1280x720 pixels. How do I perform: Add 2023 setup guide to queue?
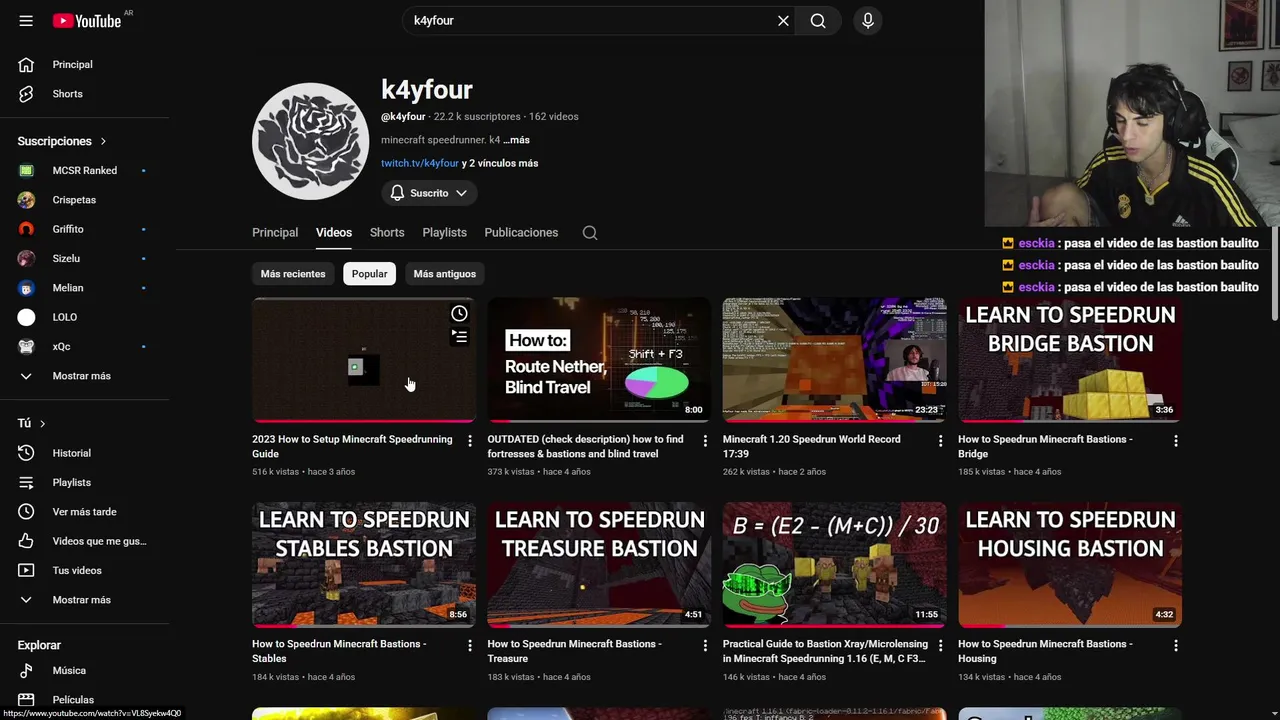tap(459, 337)
